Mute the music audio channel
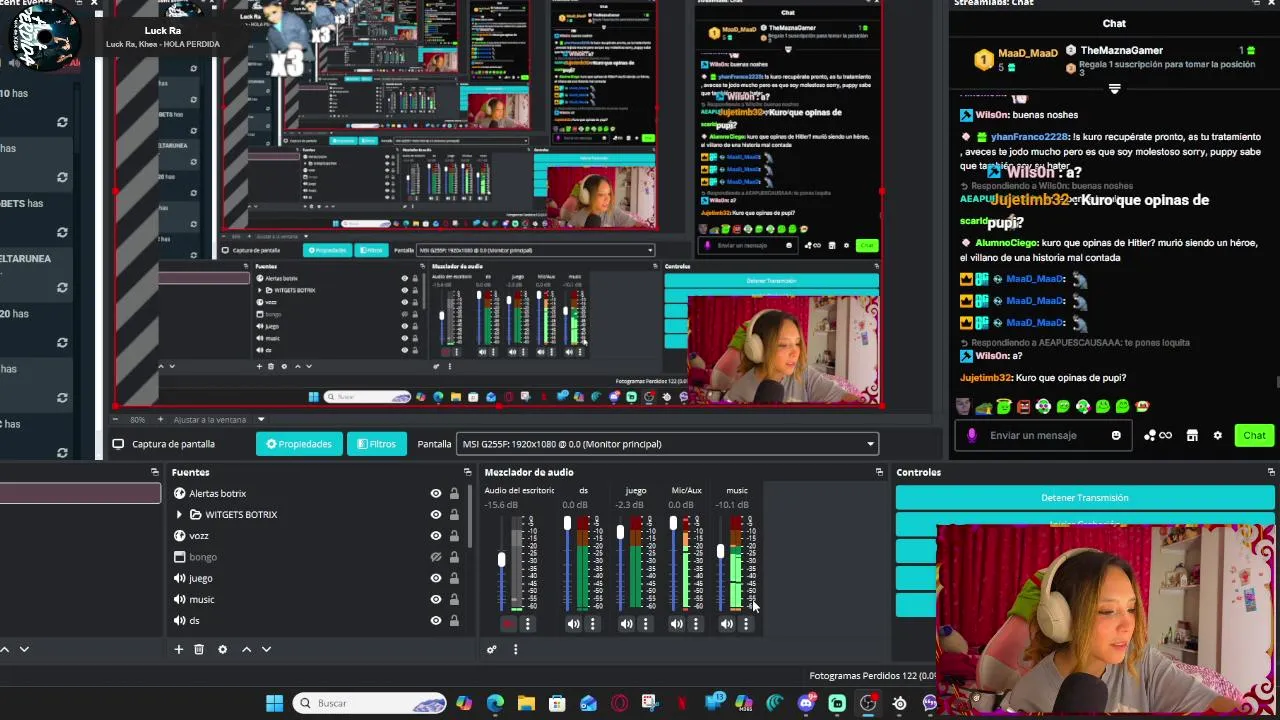Viewport: 1280px width, 720px height. click(x=726, y=624)
